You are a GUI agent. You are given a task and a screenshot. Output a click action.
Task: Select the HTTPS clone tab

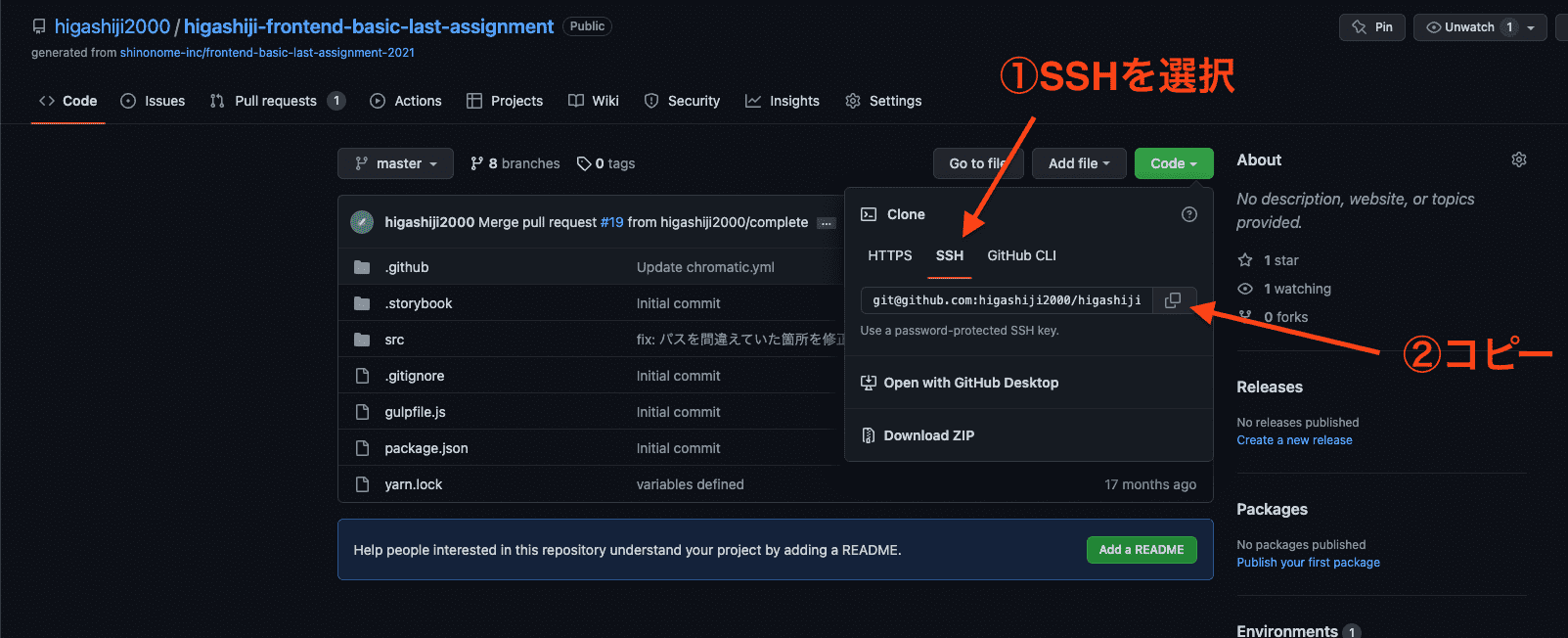[x=890, y=255]
